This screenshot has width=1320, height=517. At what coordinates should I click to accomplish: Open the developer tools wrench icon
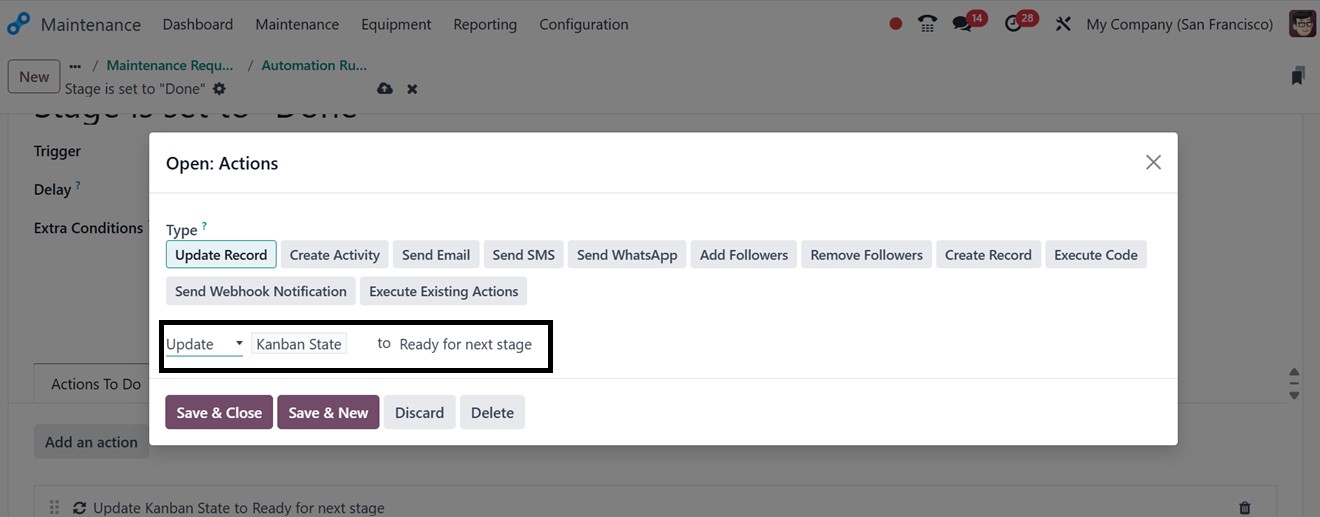(1063, 24)
